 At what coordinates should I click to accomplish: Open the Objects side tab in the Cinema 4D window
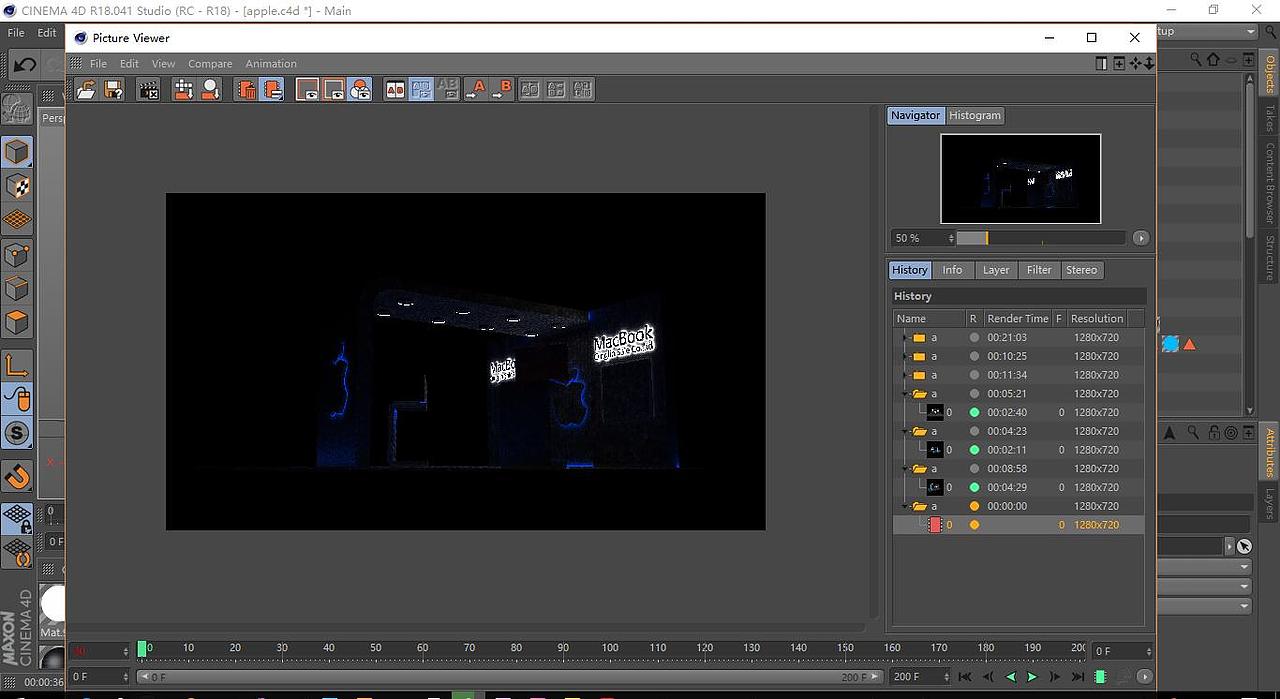click(x=1270, y=74)
